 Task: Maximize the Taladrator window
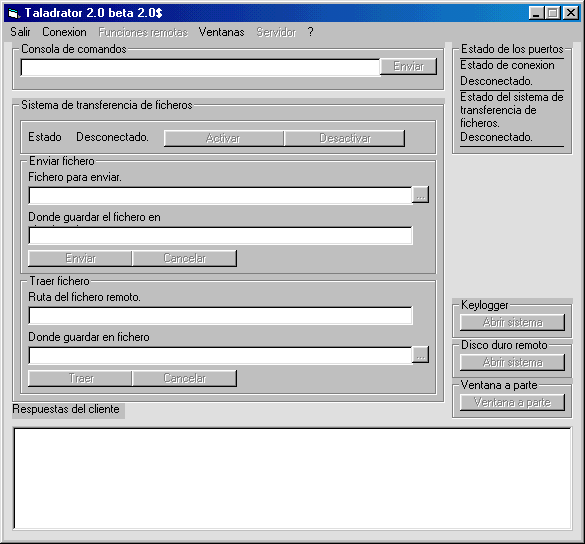click(553, 13)
